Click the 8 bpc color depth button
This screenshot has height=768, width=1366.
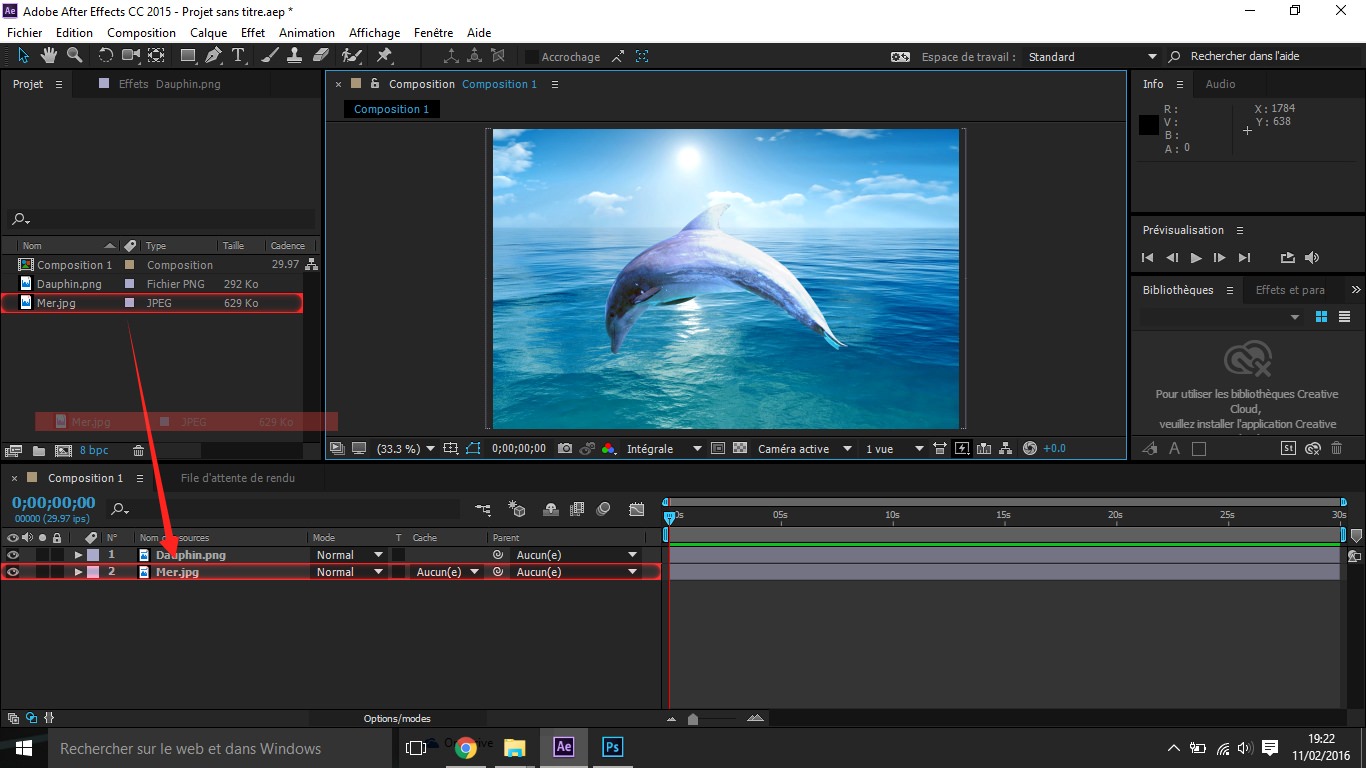tap(94, 451)
